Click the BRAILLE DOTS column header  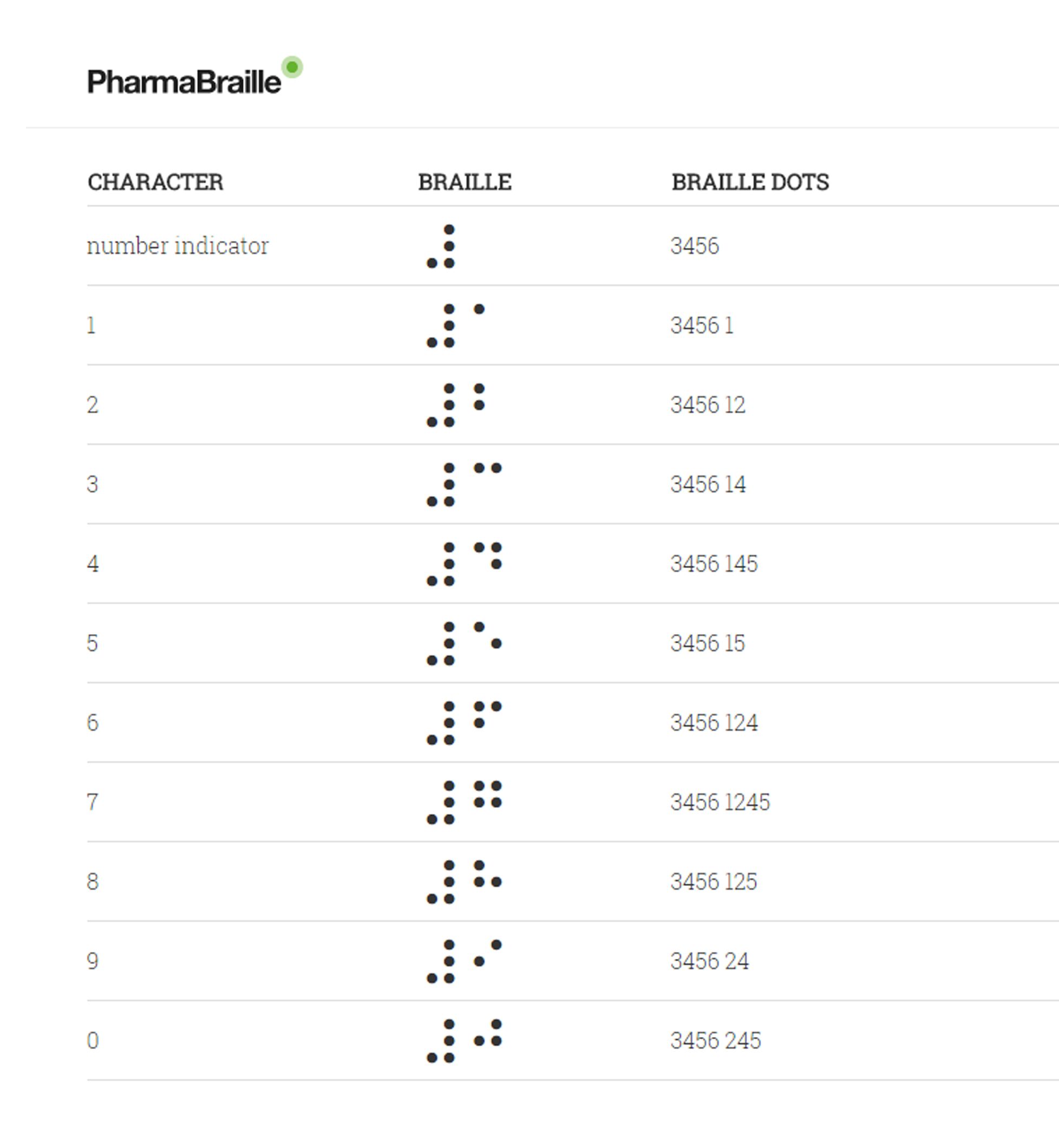pyautogui.click(x=750, y=182)
